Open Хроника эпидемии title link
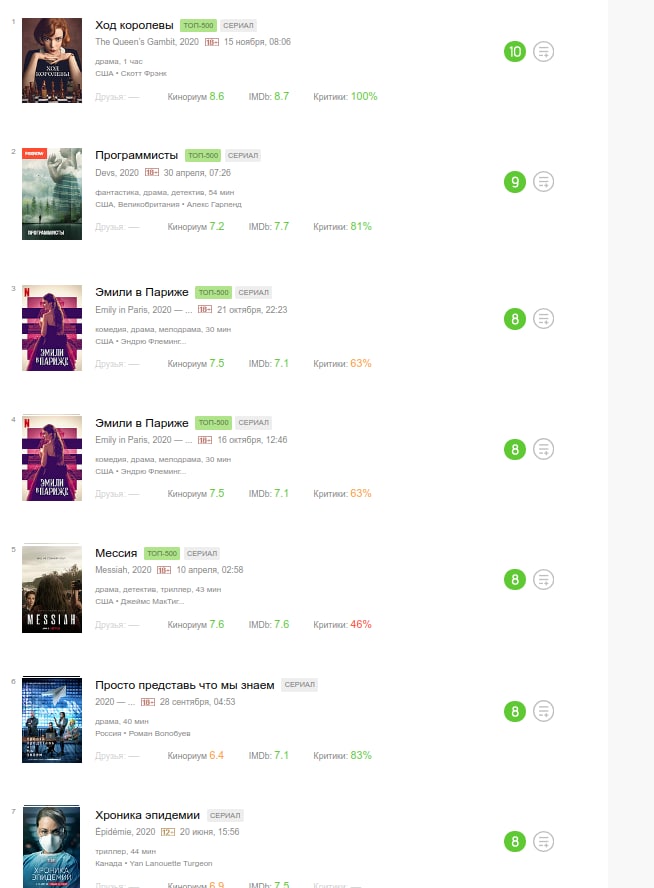The width and height of the screenshot is (654, 888). tap(147, 816)
